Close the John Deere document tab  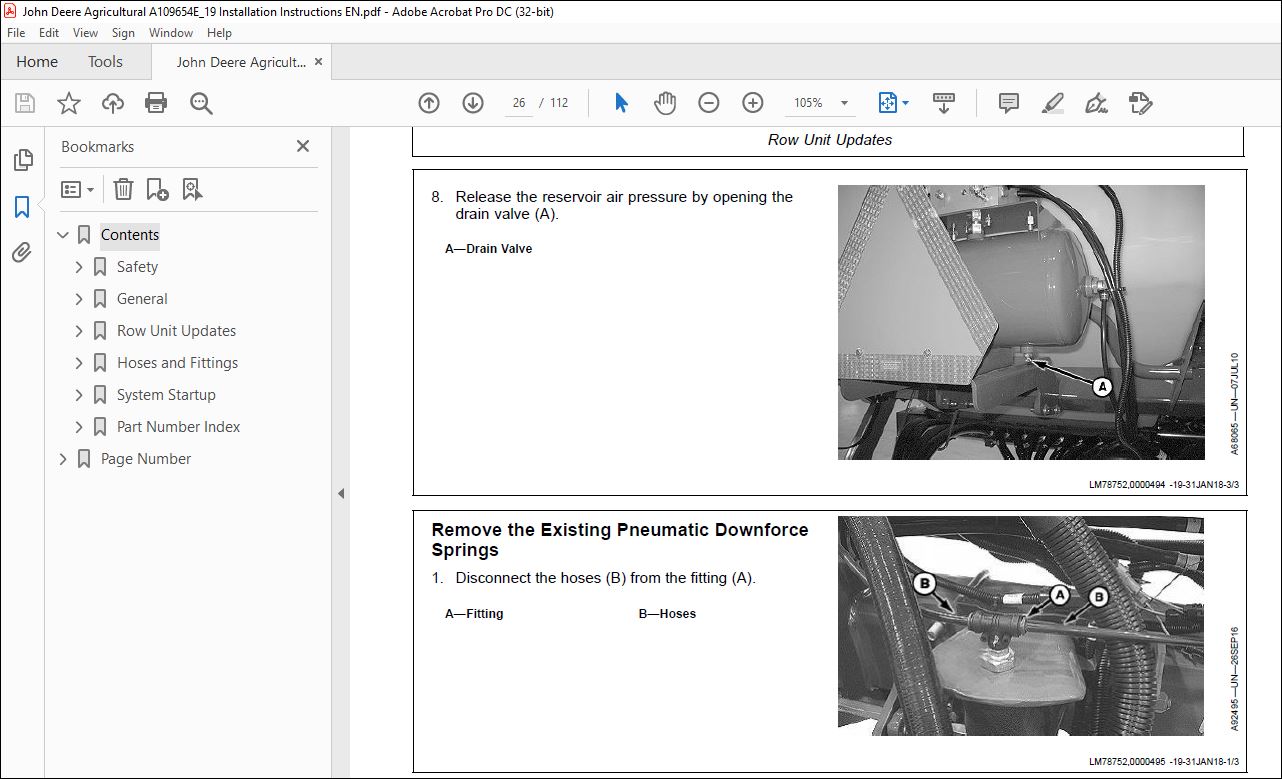pyautogui.click(x=319, y=62)
